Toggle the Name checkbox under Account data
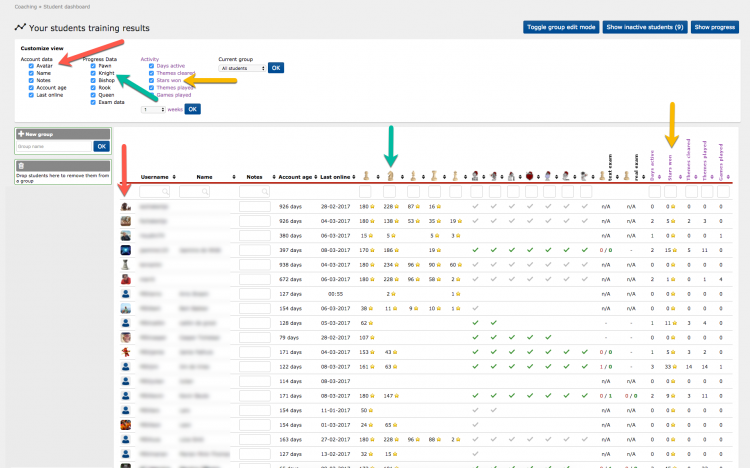The height and width of the screenshot is (468, 750). [31, 73]
